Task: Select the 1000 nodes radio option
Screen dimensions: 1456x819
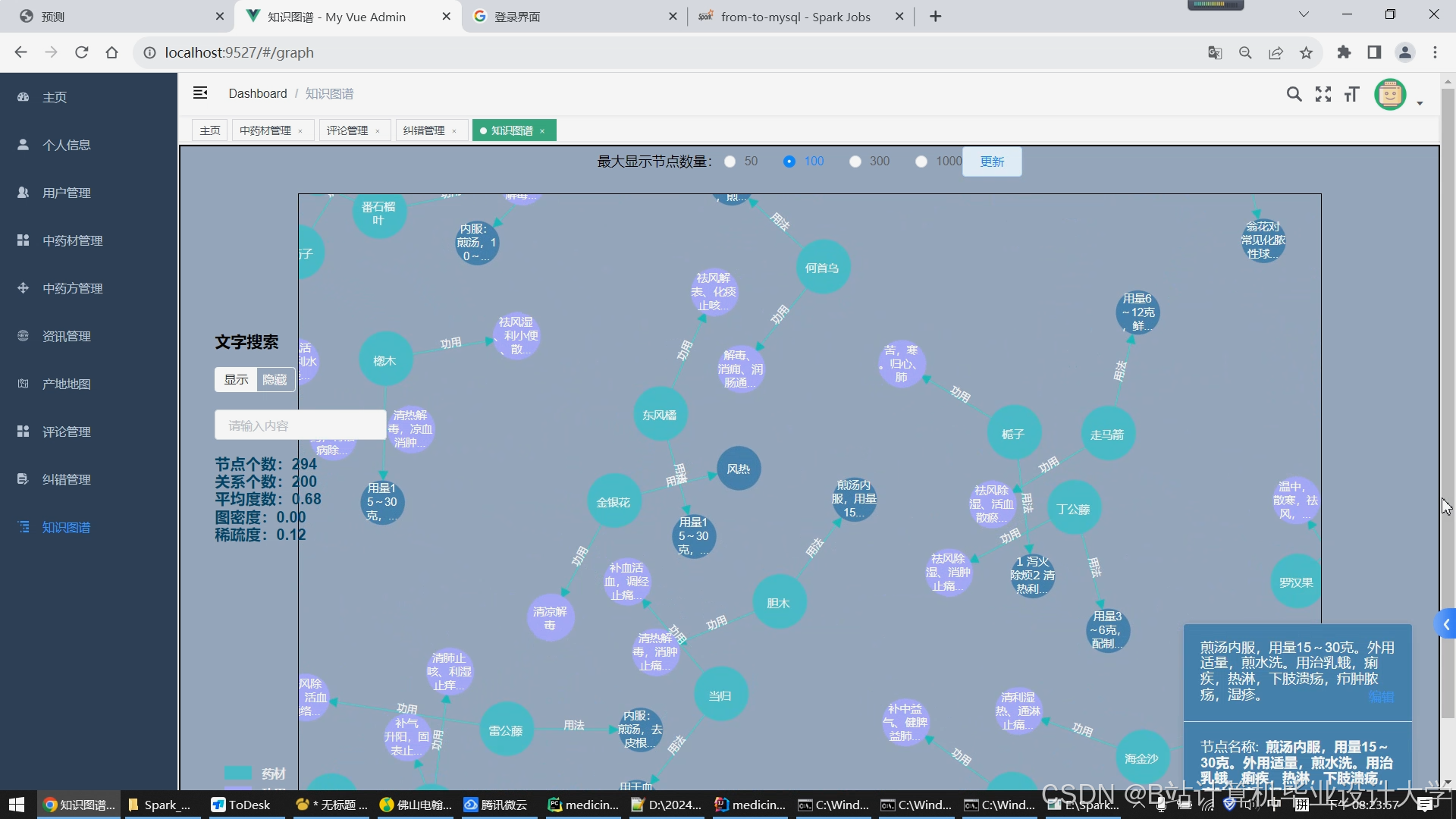Action: (921, 162)
